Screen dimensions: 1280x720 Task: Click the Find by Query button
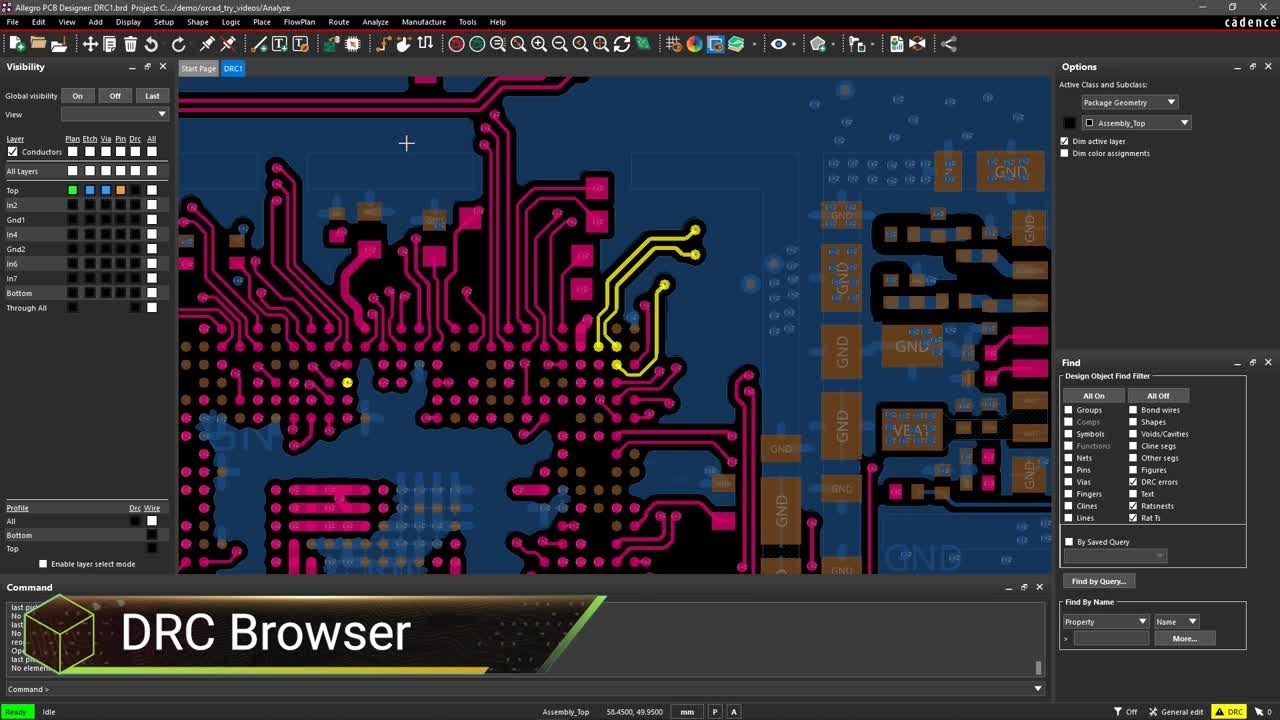pyautogui.click(x=1099, y=581)
